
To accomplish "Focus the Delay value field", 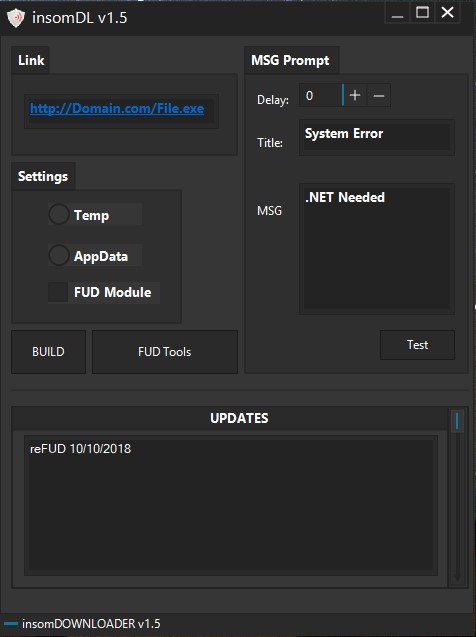I will pyautogui.click(x=321, y=95).
